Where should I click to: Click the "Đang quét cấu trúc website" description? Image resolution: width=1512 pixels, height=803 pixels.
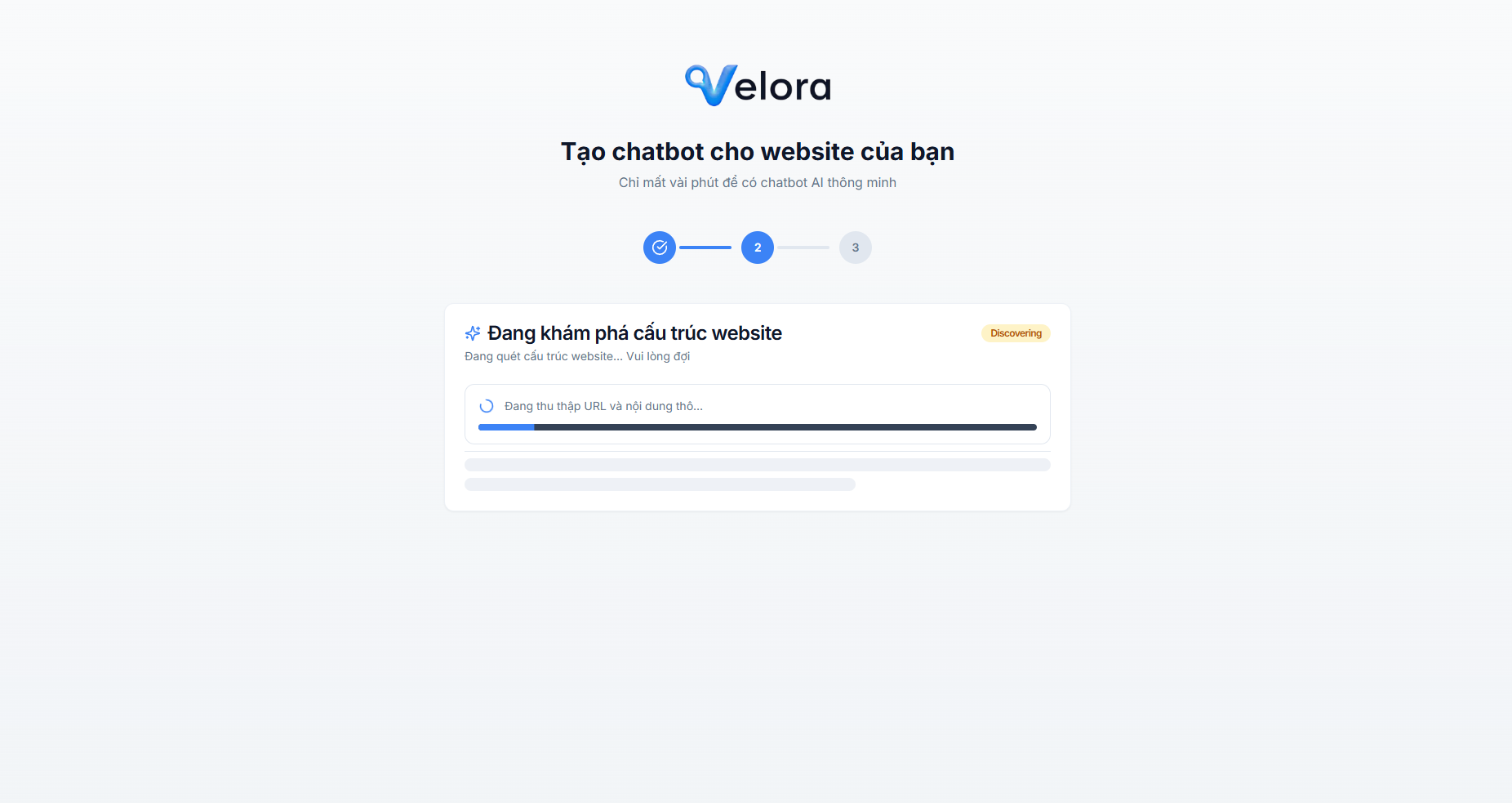(x=577, y=356)
